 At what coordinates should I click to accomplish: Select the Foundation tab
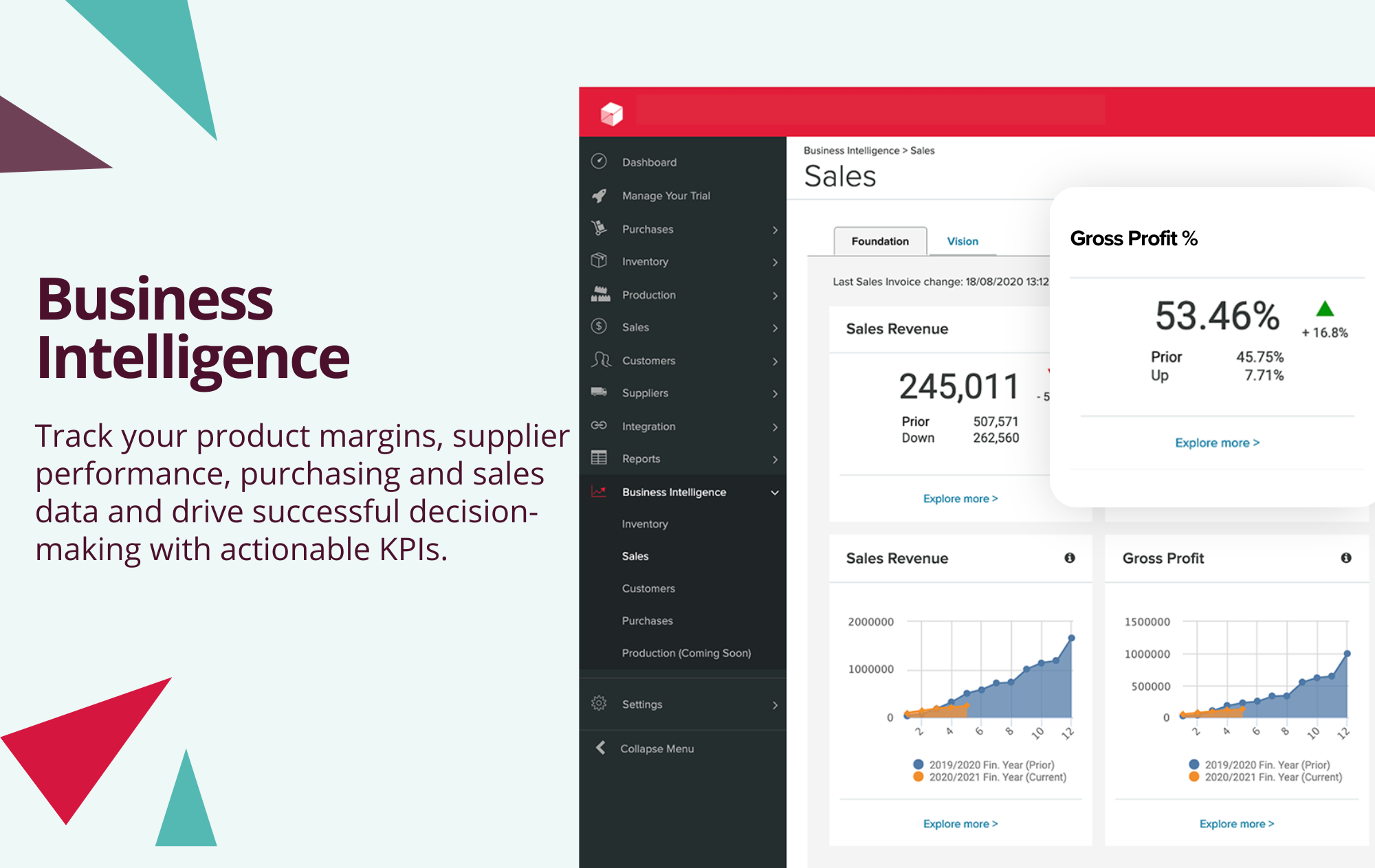click(878, 240)
